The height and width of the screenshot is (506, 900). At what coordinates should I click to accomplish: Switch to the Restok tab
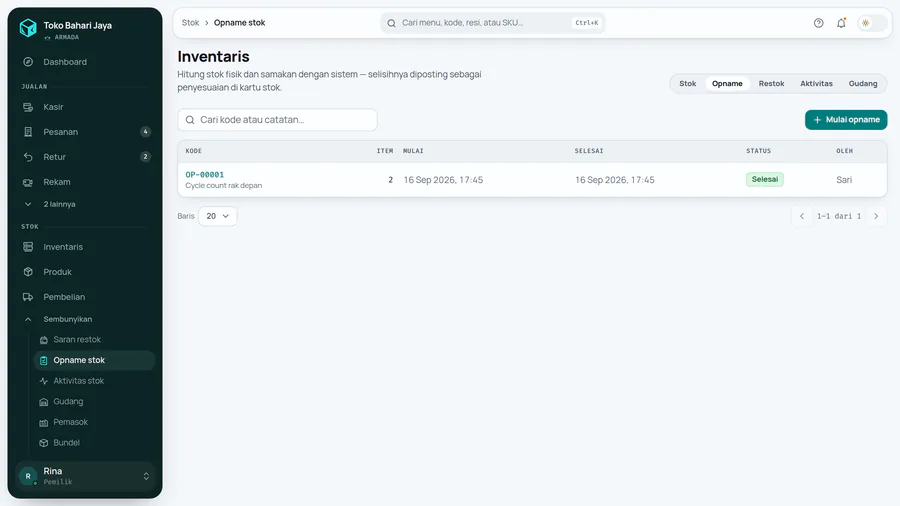tap(771, 84)
